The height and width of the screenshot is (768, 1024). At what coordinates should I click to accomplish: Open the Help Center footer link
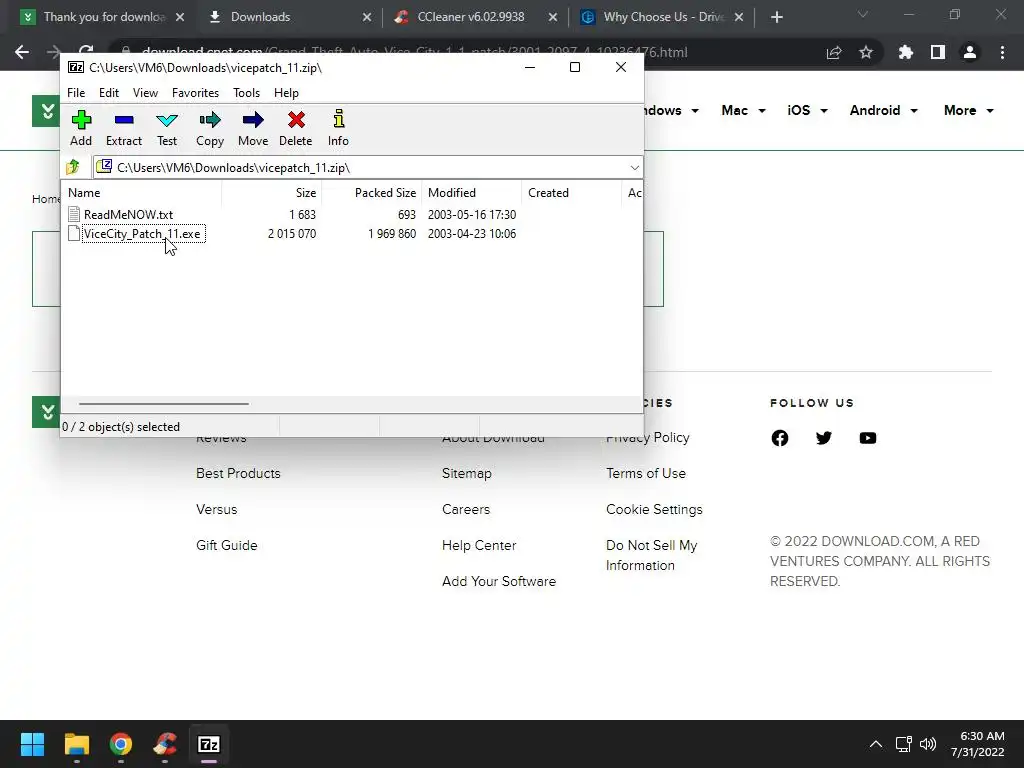pyautogui.click(x=479, y=545)
